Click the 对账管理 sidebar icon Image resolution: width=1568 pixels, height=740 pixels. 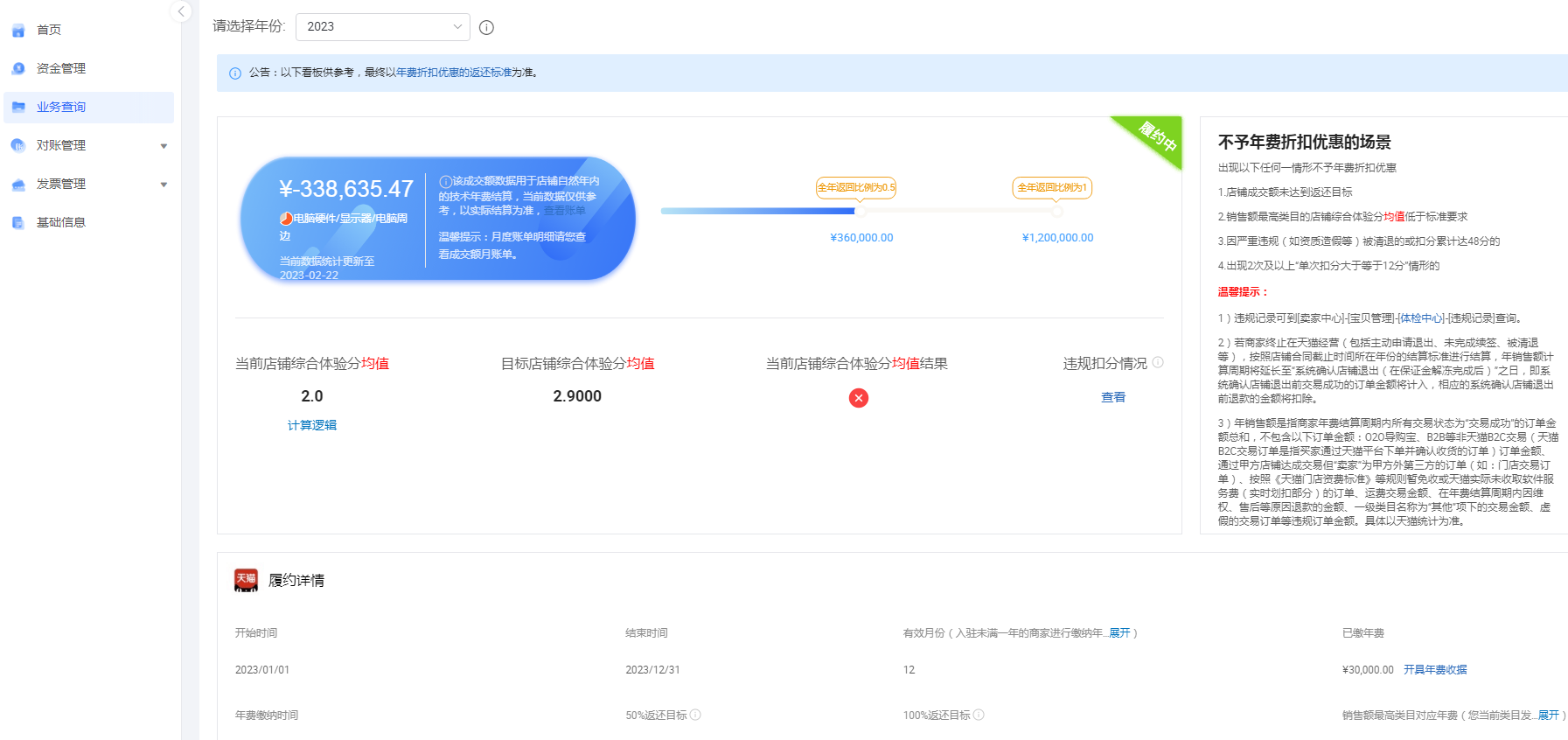coord(18,145)
